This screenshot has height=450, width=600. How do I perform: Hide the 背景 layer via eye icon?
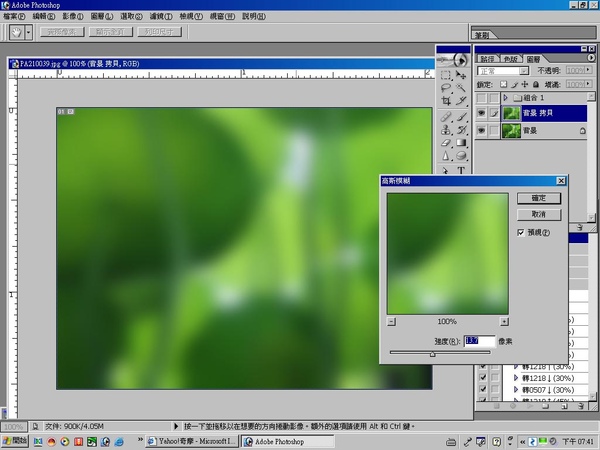(481, 130)
